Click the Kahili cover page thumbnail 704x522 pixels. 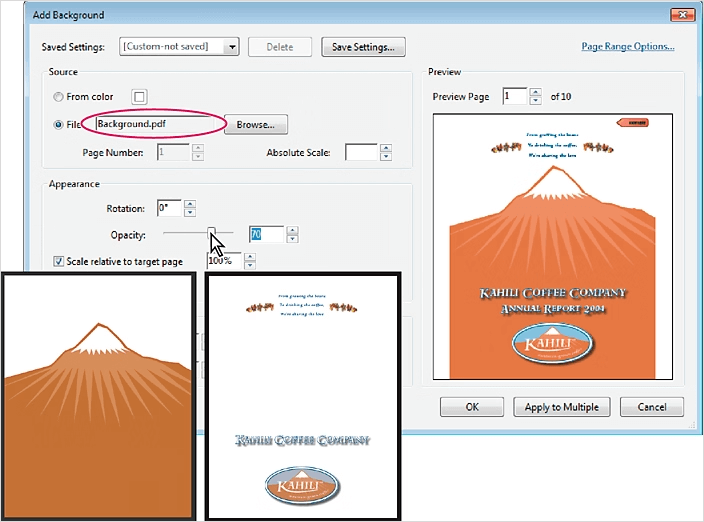[303, 396]
